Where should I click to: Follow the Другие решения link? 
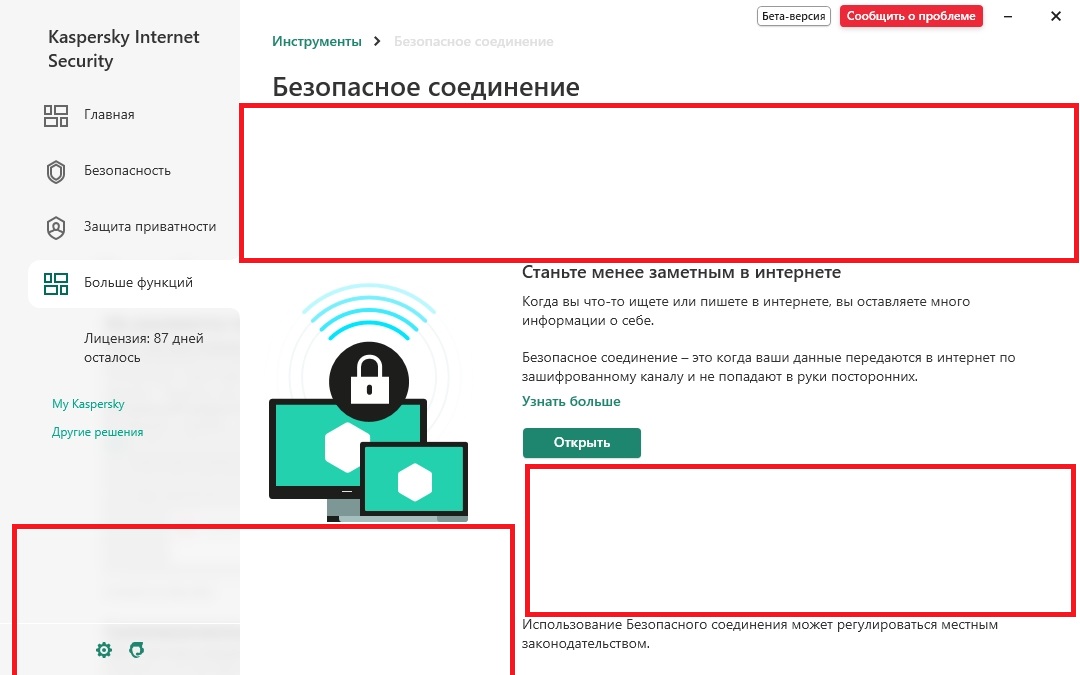click(x=98, y=432)
